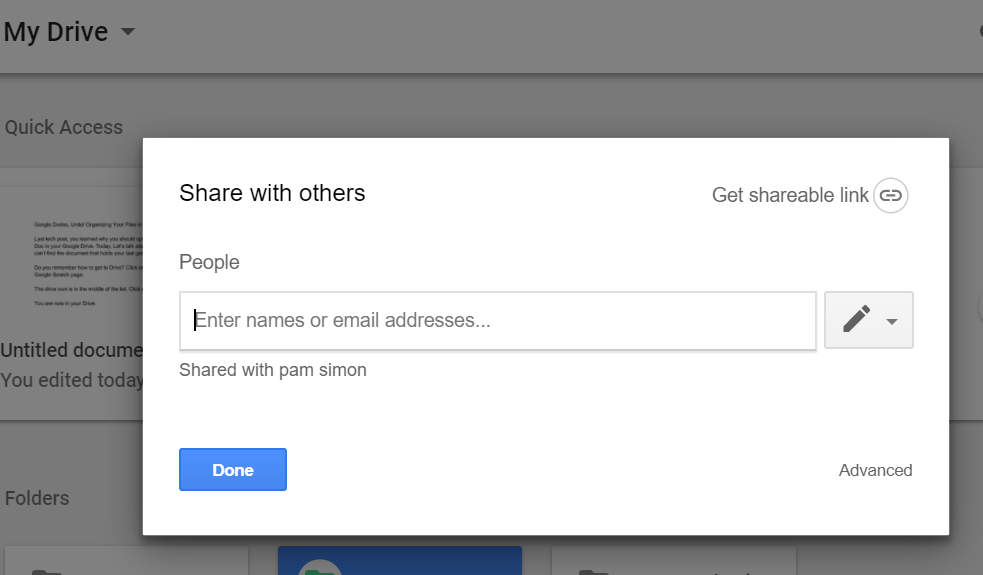Click the Quick Access heading
The image size is (983, 575).
(x=64, y=127)
